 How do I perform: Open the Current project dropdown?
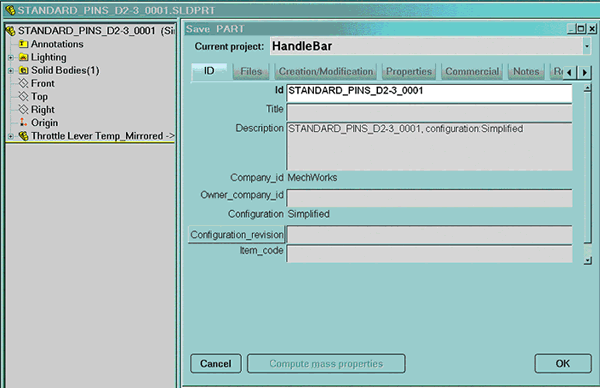[586, 46]
